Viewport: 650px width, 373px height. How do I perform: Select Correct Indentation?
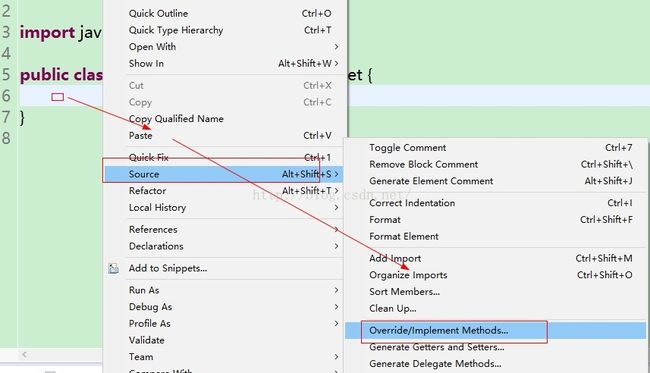pyautogui.click(x=495, y=203)
